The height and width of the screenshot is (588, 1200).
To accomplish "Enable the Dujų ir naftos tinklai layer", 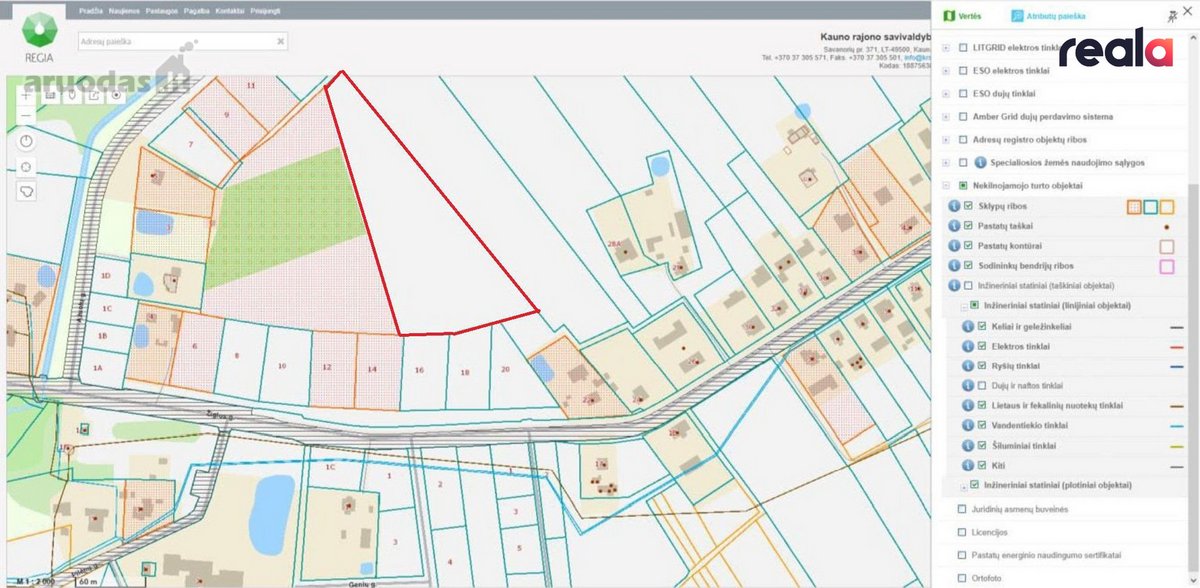I will [x=982, y=386].
